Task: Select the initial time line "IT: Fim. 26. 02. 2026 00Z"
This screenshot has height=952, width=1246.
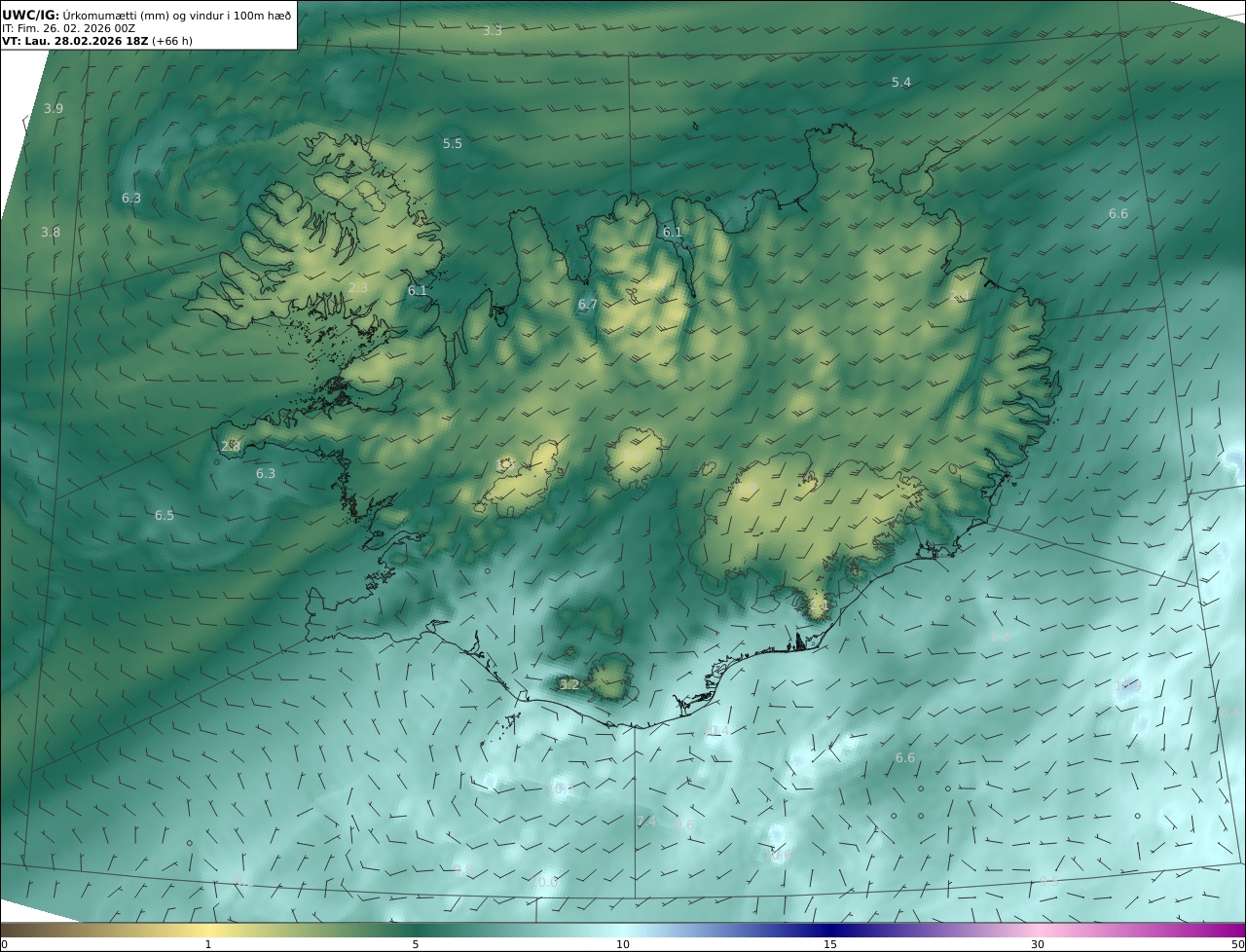Action: pos(68,28)
